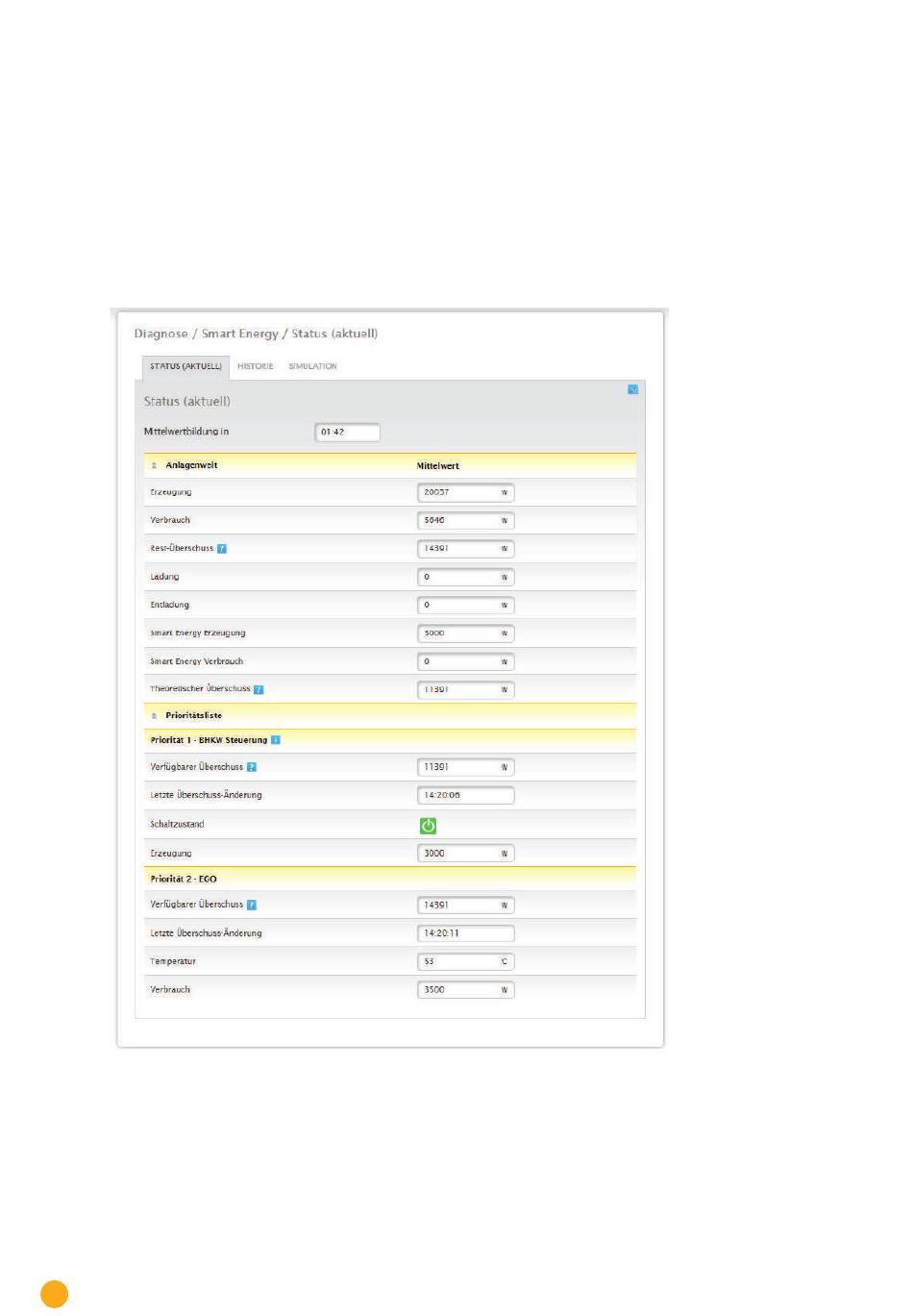Click the Smart Energy Verbrauch value field
913x1316 pixels.
[x=466, y=661]
